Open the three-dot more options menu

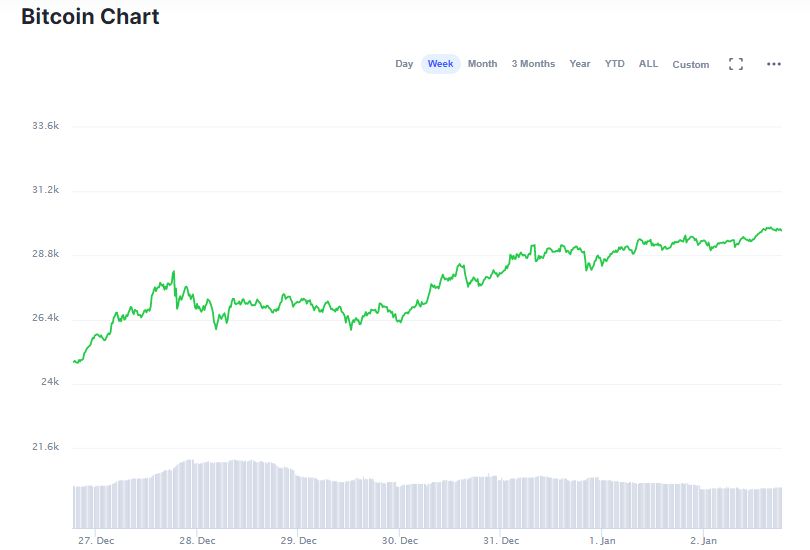click(x=773, y=64)
